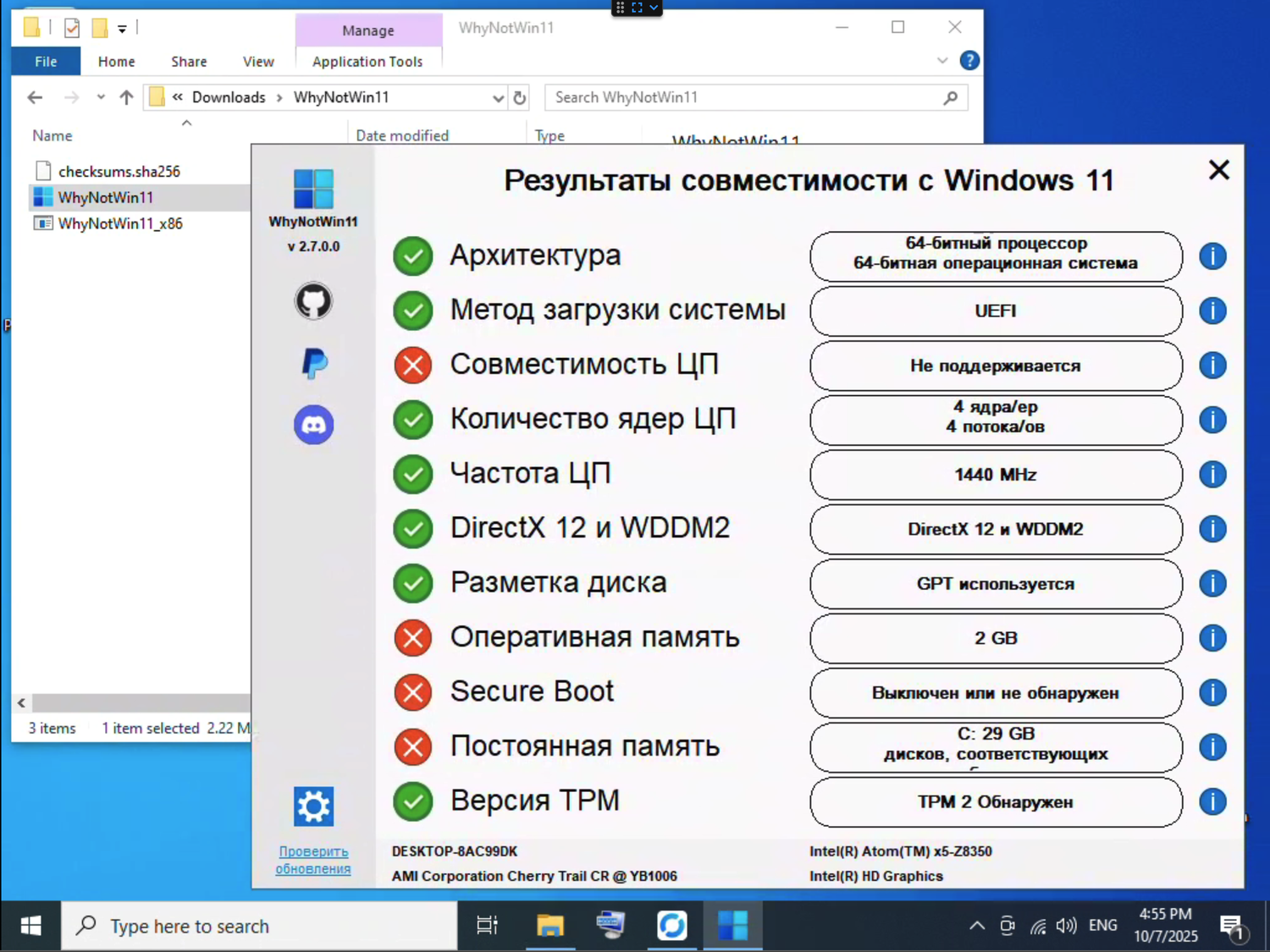
Task: Open the Discord server icon
Action: click(x=313, y=425)
